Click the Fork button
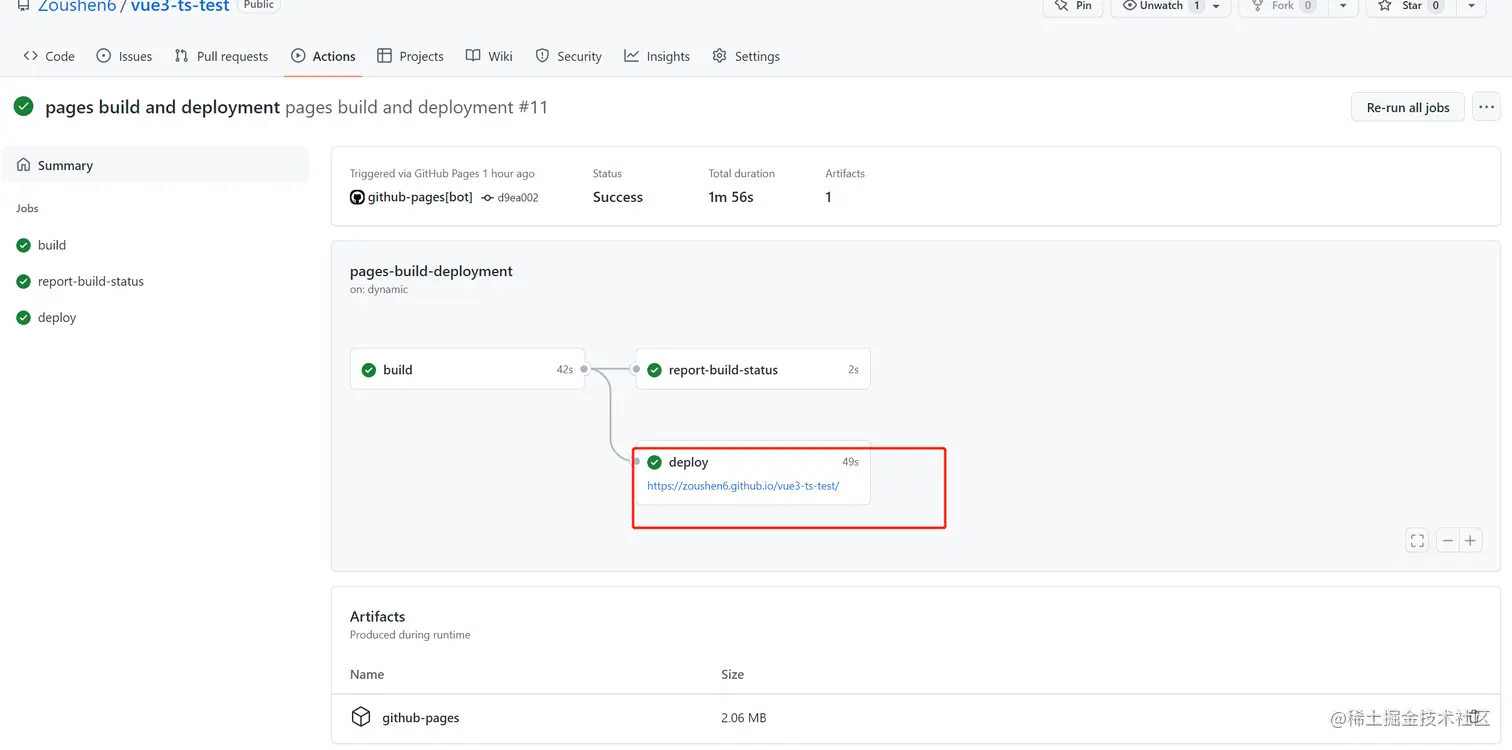The image size is (1512, 750). (1282, 6)
